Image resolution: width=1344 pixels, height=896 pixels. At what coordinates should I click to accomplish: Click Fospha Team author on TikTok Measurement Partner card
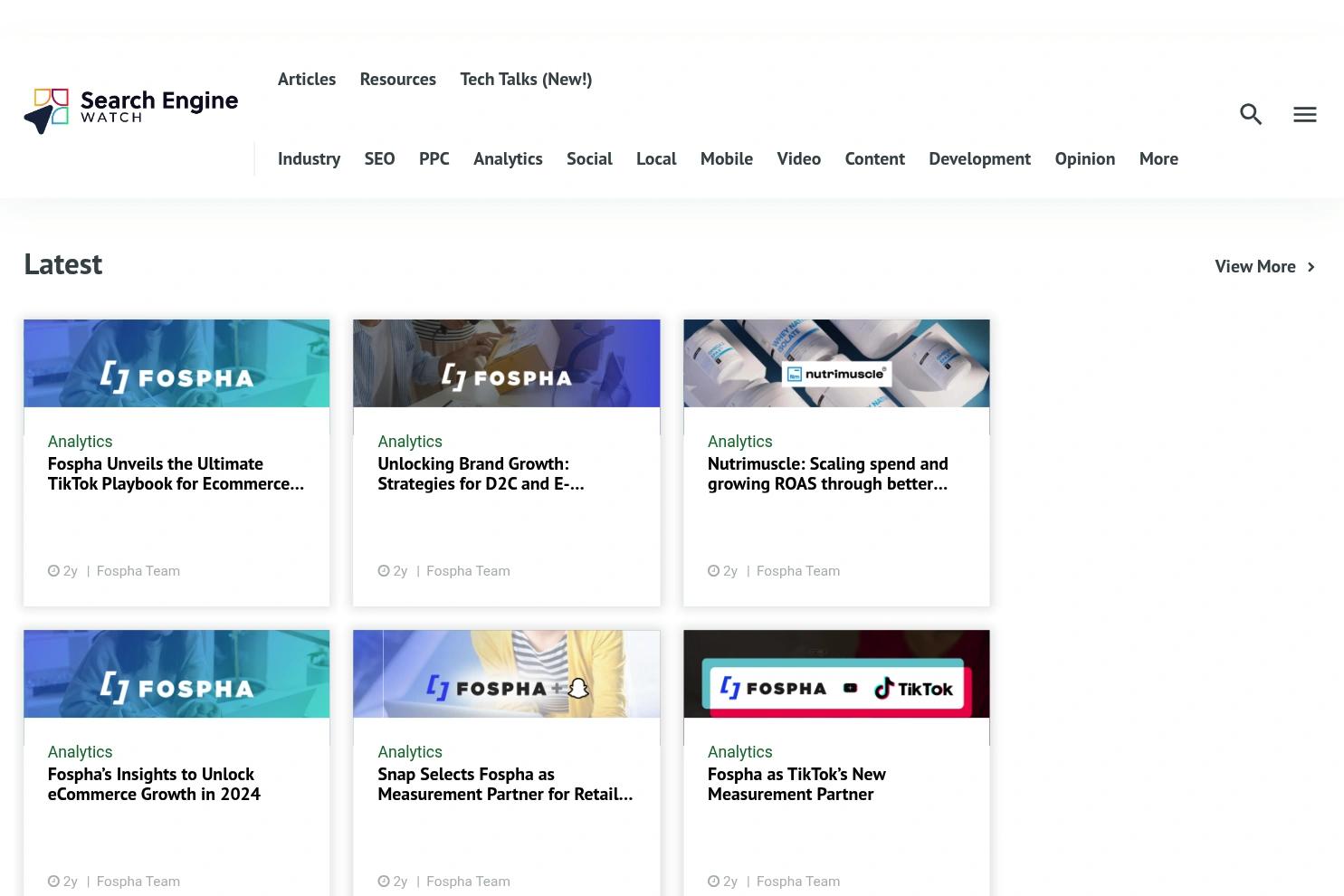coord(798,882)
